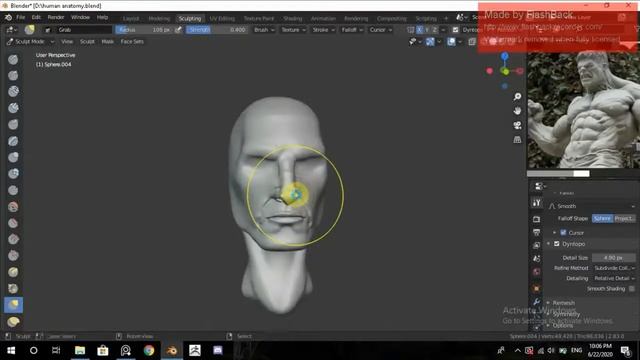Select the Clay Strips brush

pos(13,108)
